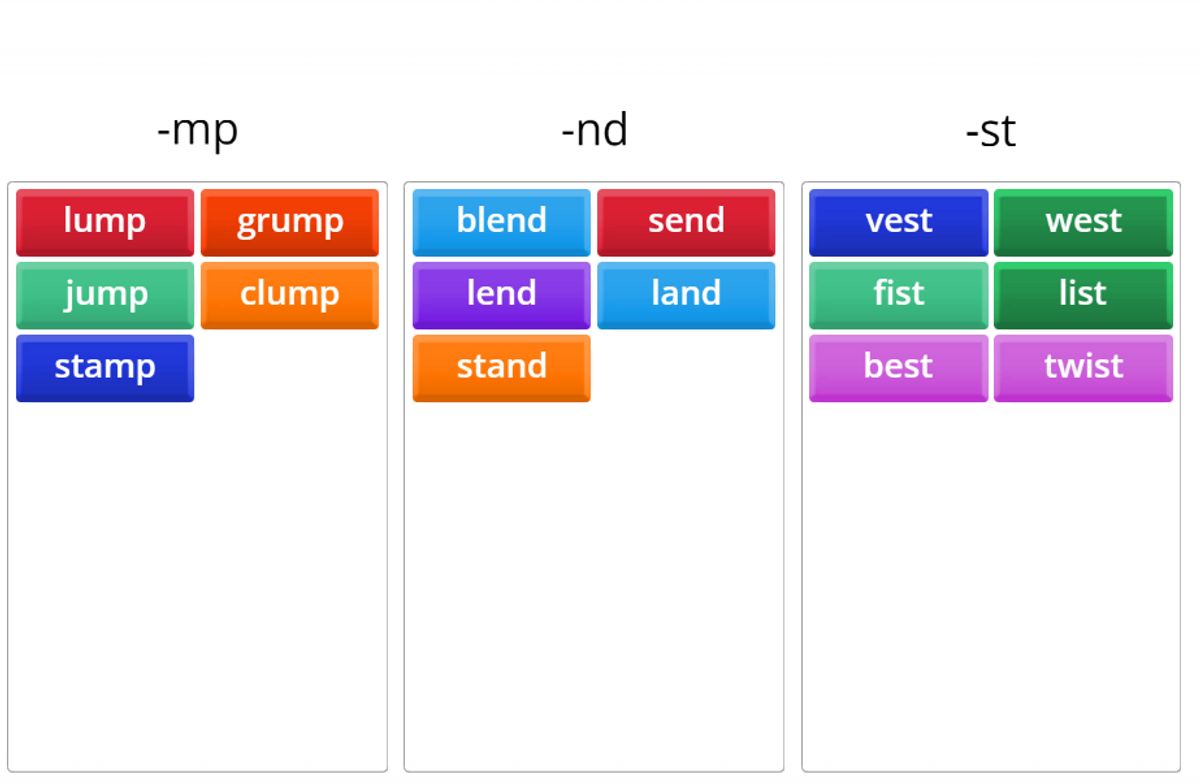Click the '-mp' group heading

click(x=198, y=131)
